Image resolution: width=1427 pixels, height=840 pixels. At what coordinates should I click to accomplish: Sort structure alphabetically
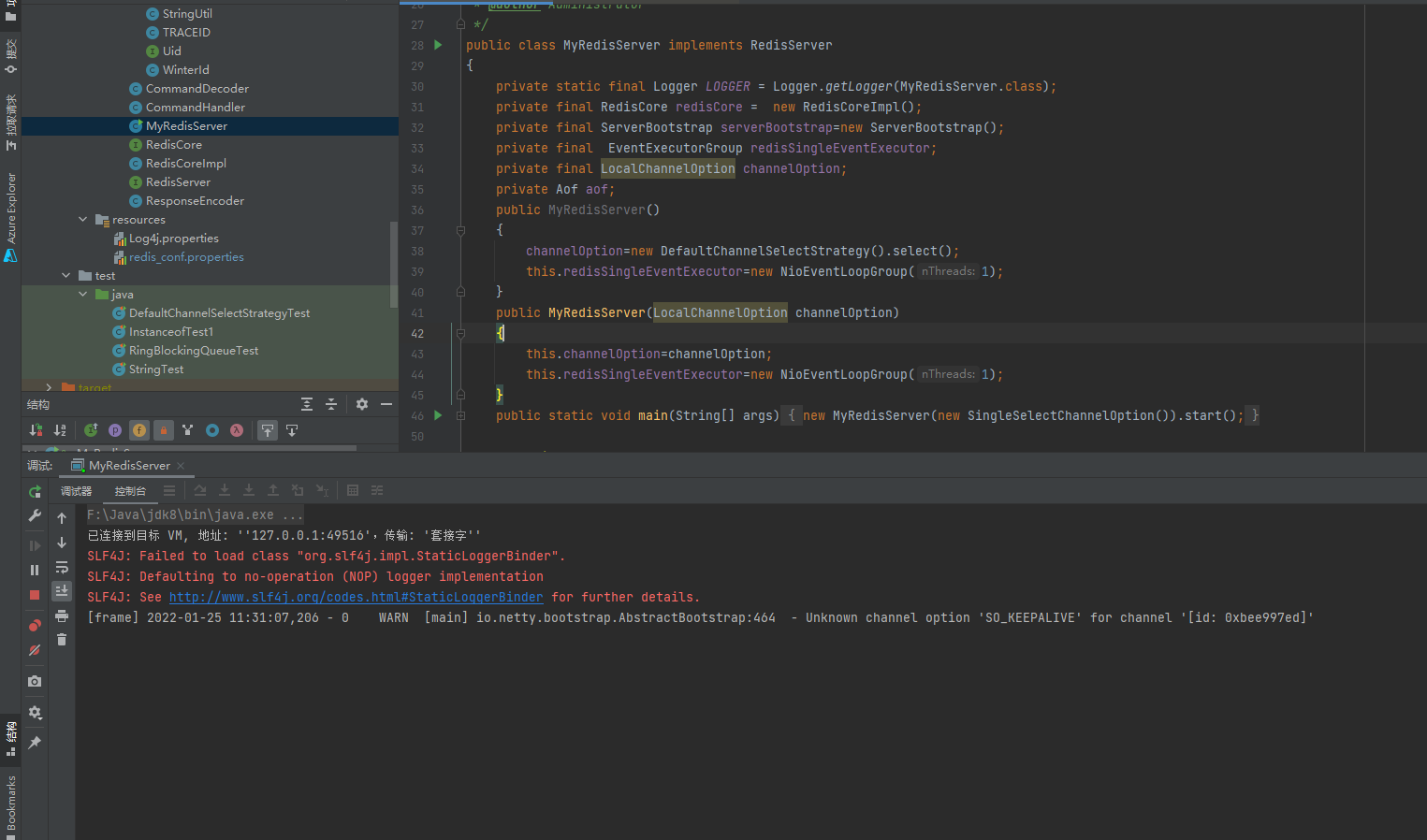click(x=60, y=430)
